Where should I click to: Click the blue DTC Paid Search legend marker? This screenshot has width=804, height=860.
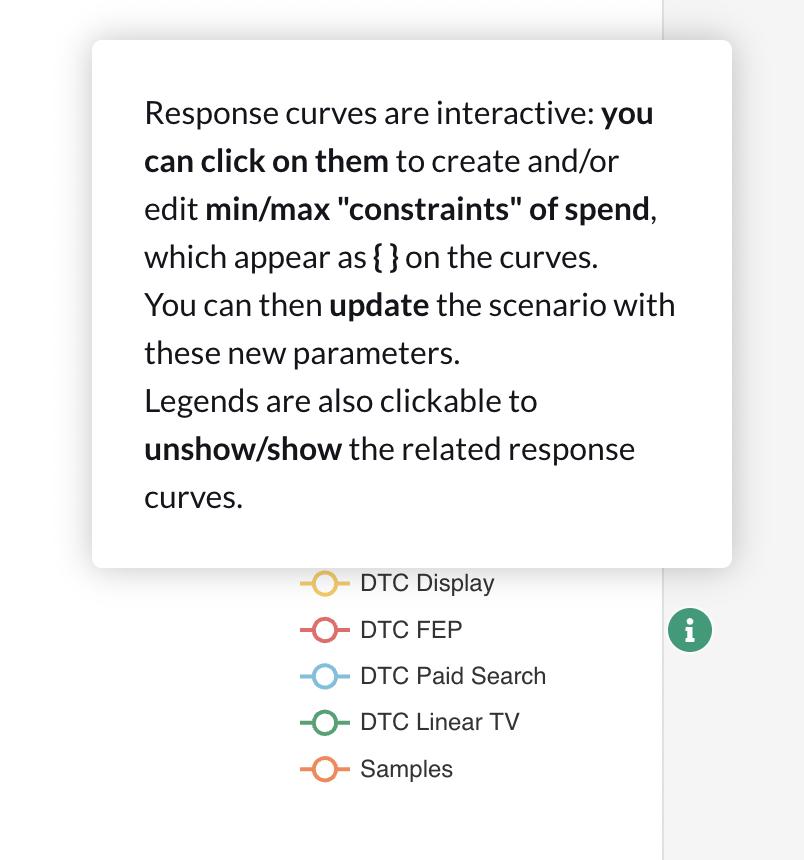[325, 676]
